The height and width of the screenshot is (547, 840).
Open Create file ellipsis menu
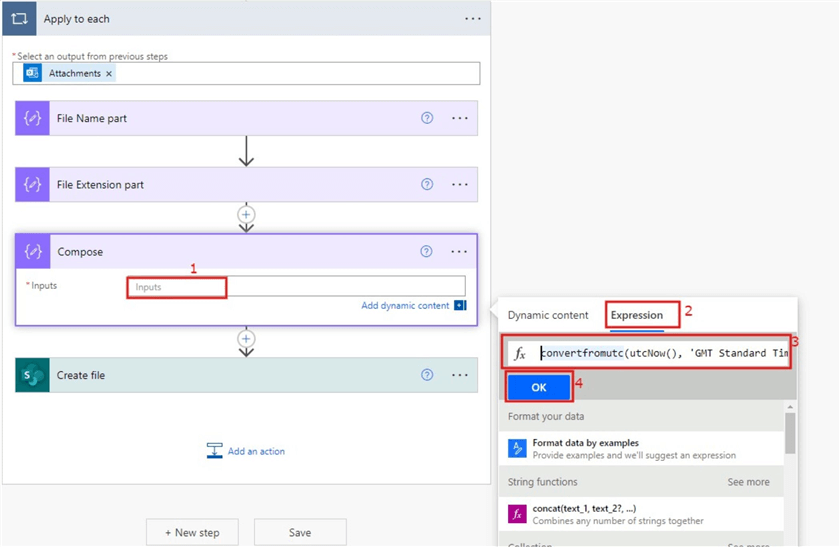point(460,375)
